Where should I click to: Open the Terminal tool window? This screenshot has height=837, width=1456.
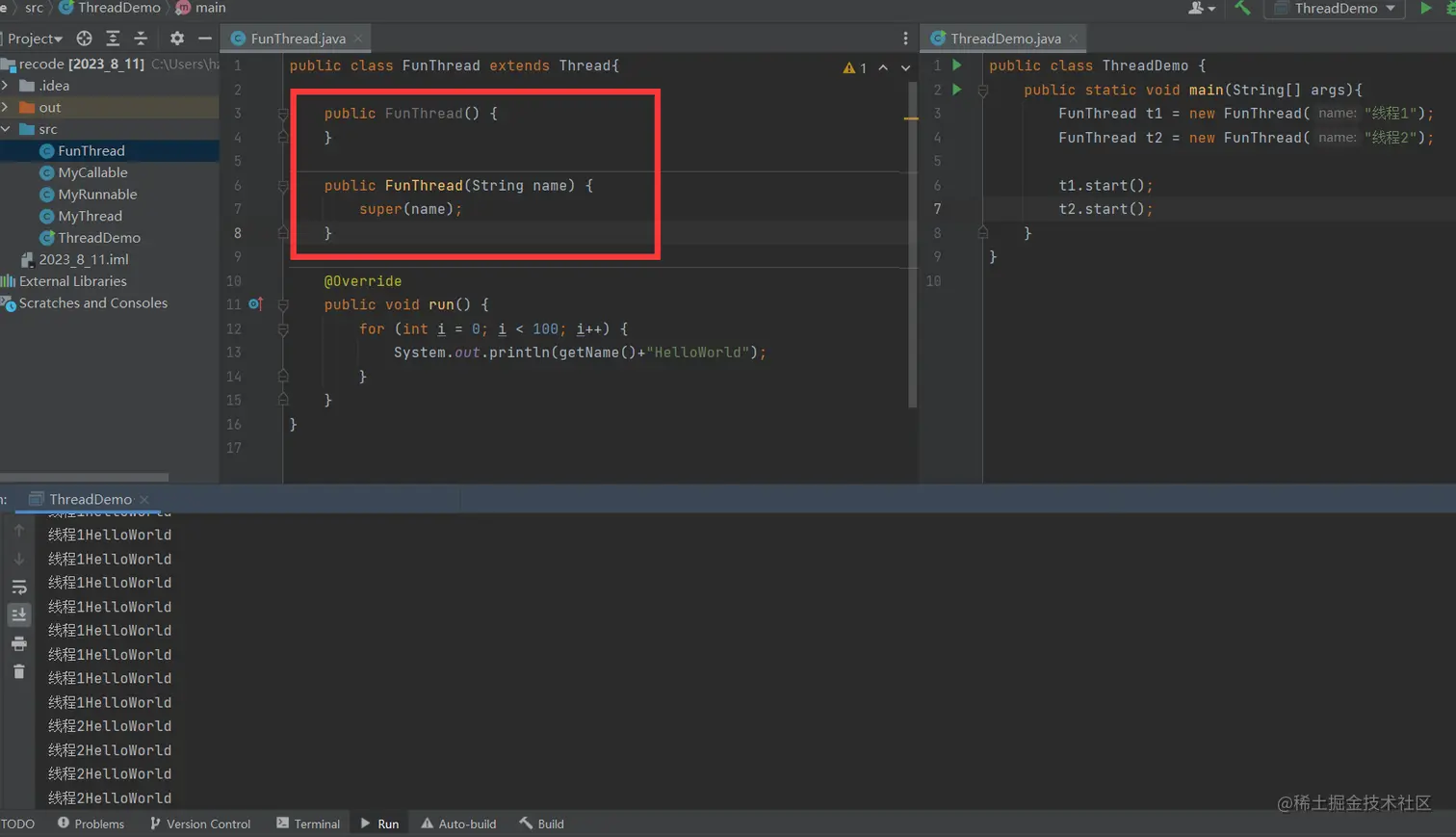tap(308, 824)
